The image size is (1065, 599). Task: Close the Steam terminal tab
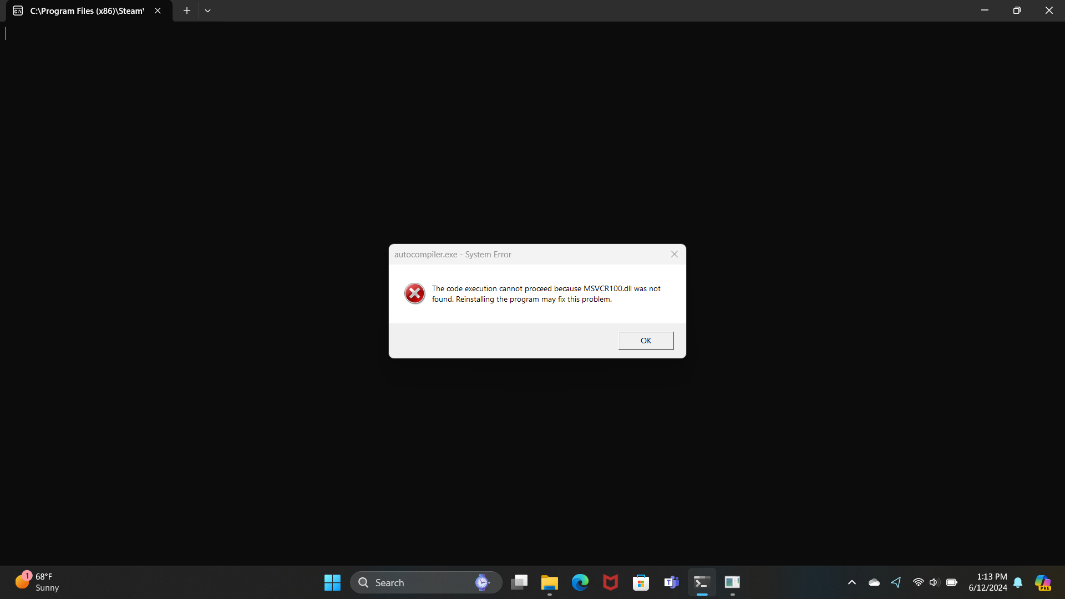(157, 10)
